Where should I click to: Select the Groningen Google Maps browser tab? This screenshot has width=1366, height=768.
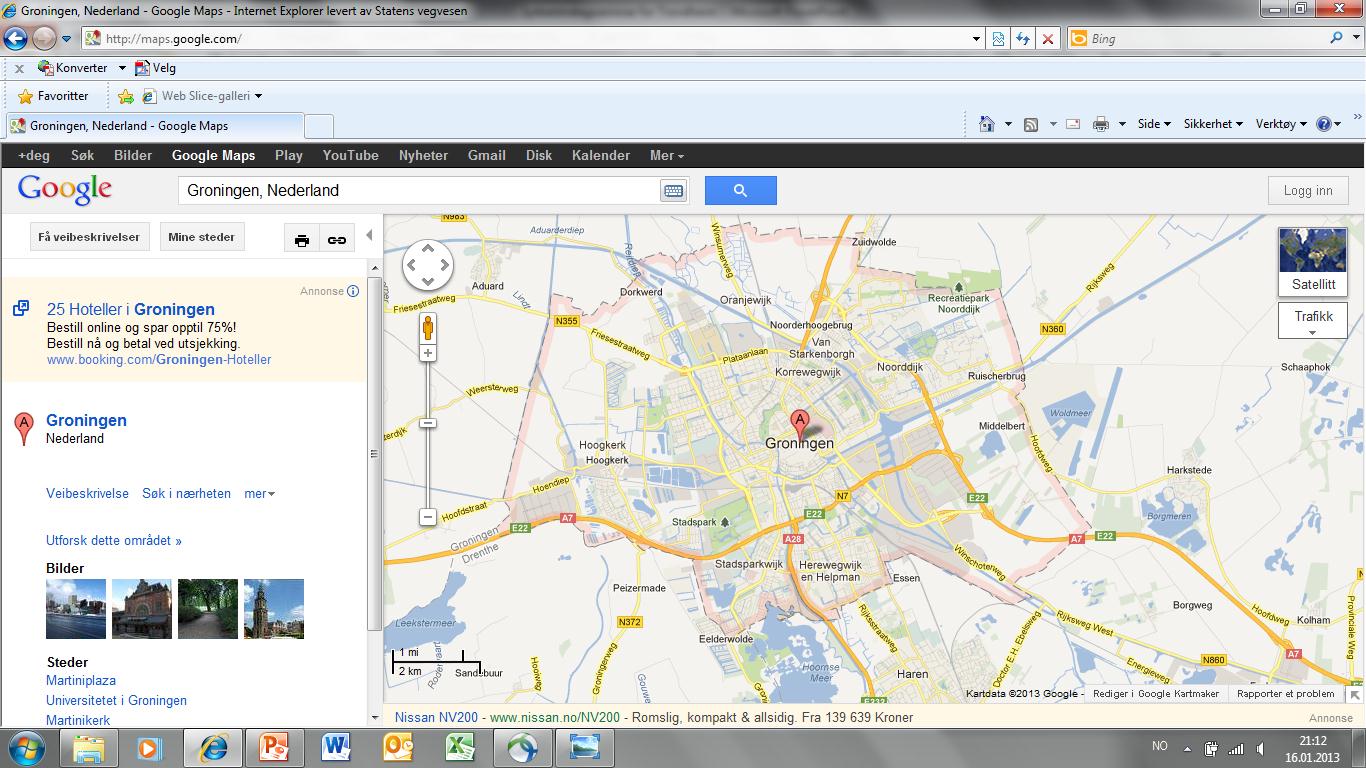(x=155, y=126)
